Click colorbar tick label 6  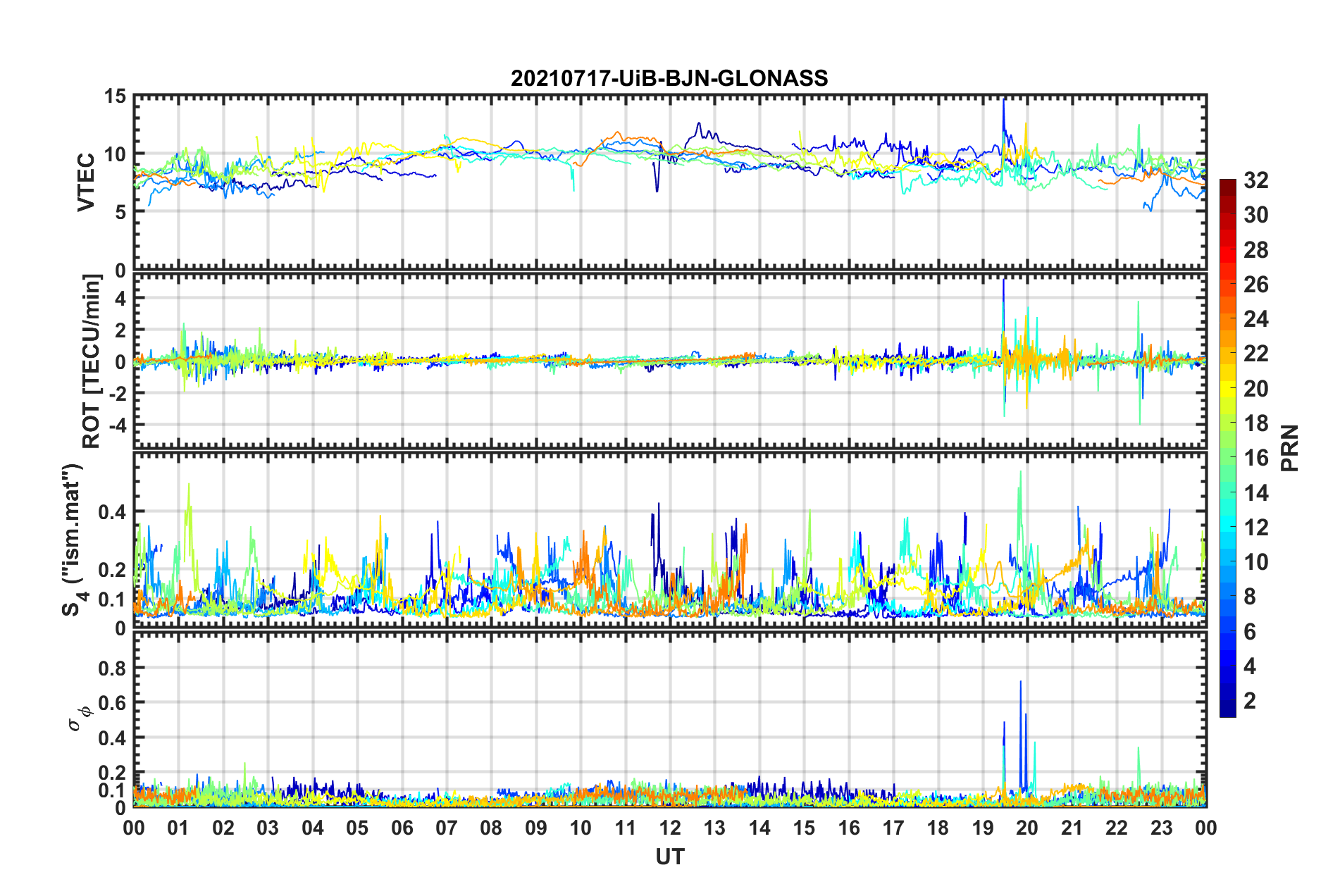[x=1250, y=632]
